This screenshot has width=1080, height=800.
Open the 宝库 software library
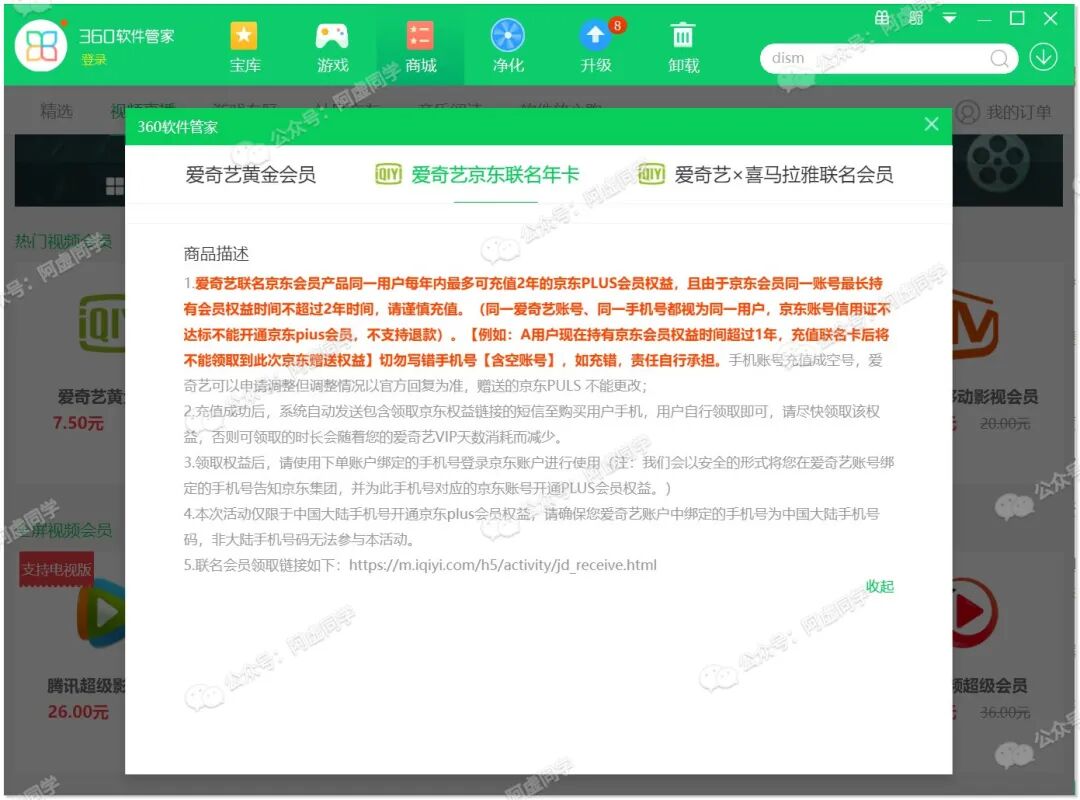coord(244,47)
